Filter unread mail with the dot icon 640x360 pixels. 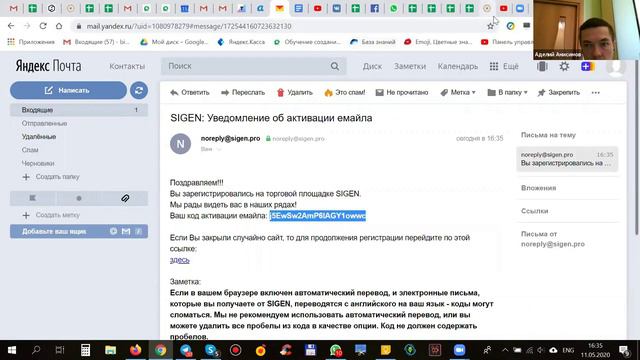(79, 198)
